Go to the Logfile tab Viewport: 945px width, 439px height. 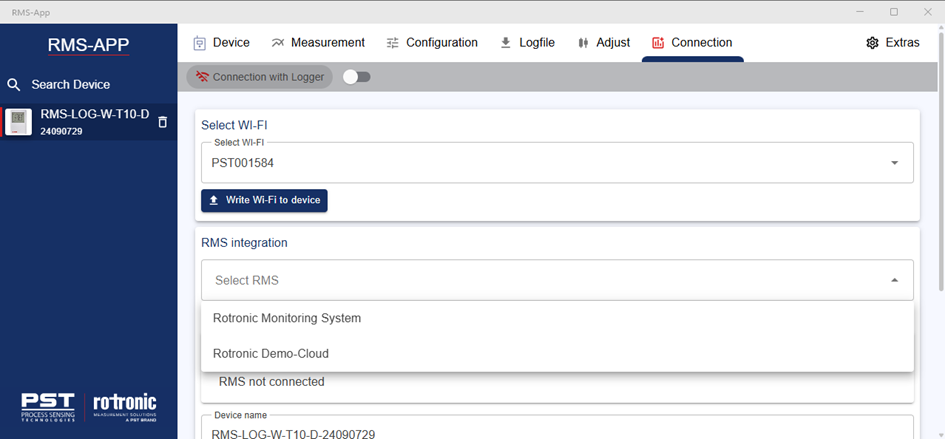[x=527, y=43]
